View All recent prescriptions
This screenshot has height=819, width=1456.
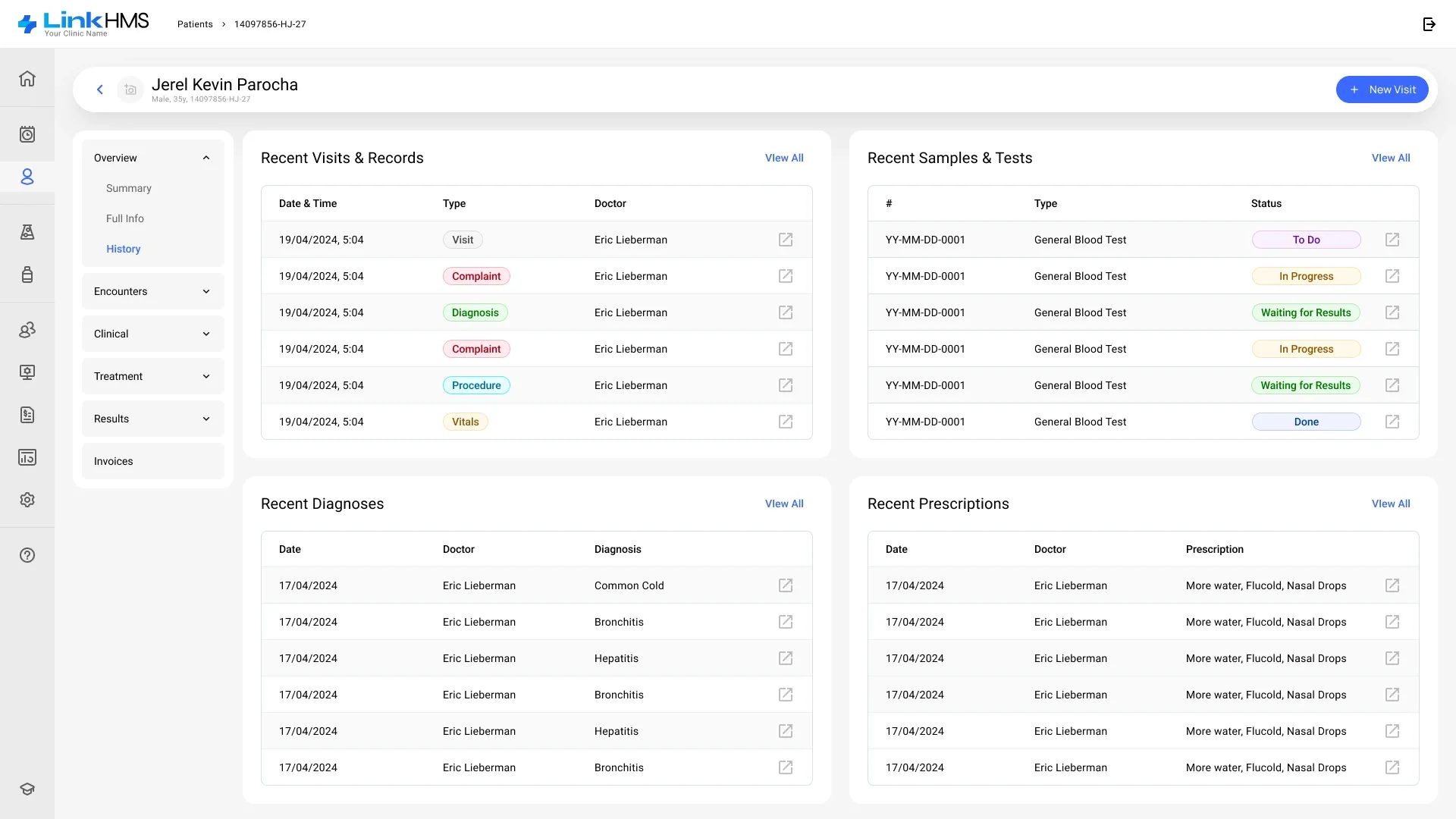coord(1391,504)
